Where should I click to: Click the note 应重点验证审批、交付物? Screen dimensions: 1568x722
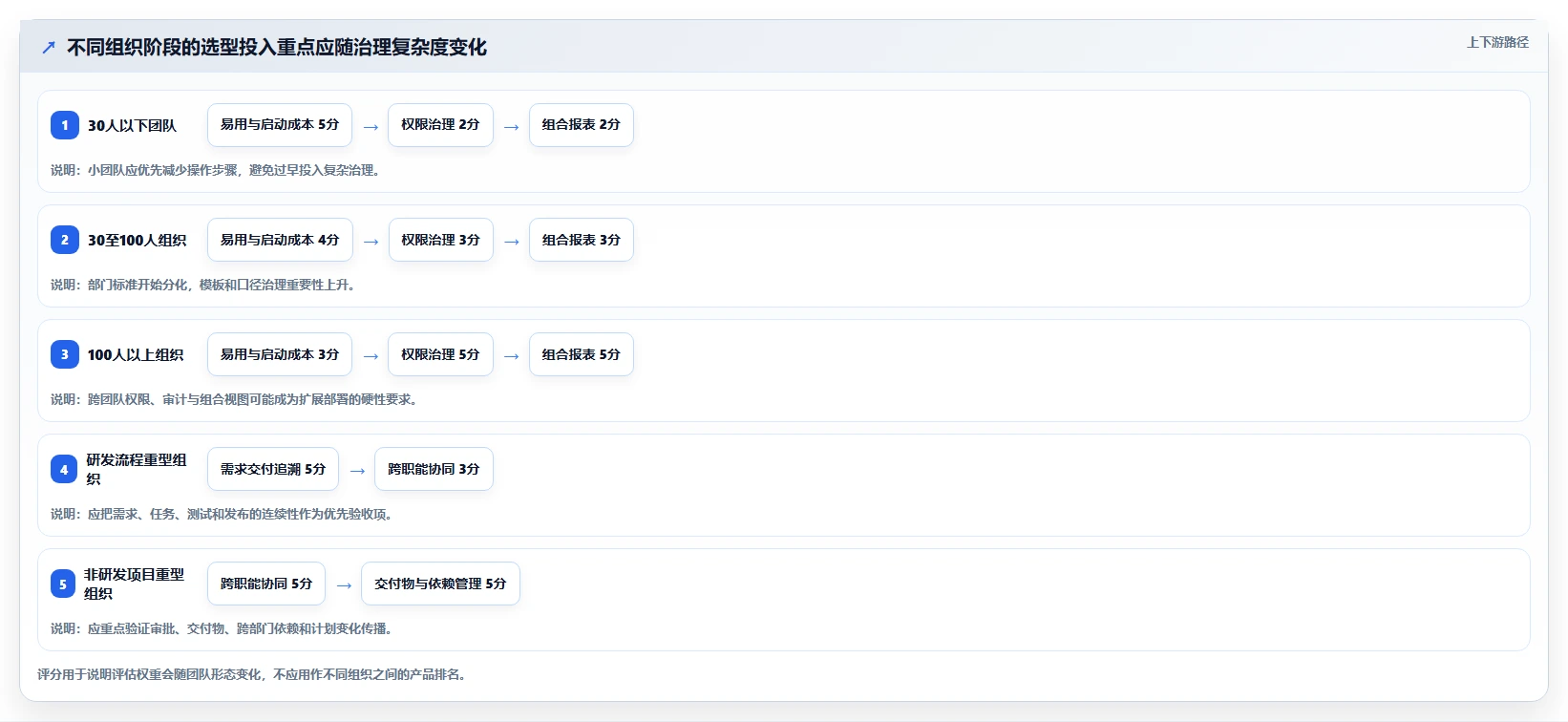[x=223, y=628]
